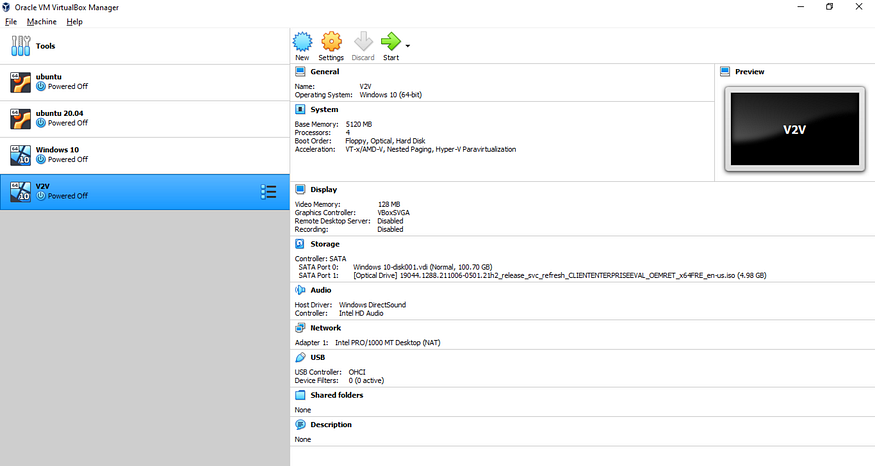Click the 'Windows 10-disk001.vdi' SATA Port 0 entry

[422, 267]
